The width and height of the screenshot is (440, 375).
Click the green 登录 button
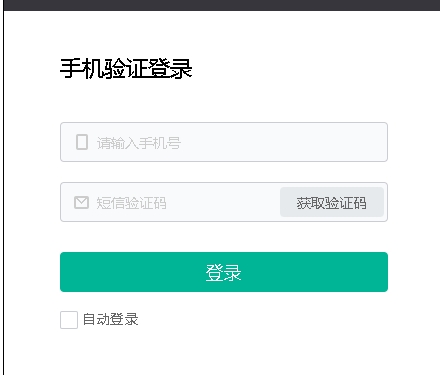pos(224,272)
